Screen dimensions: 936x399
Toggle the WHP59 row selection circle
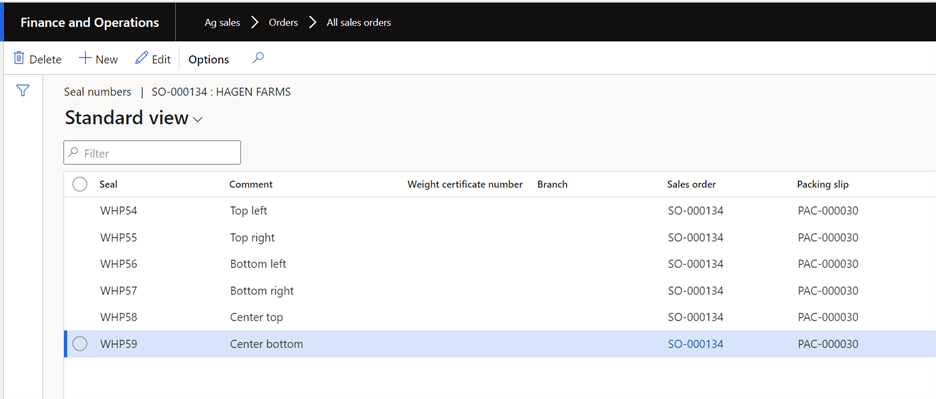tap(79, 343)
